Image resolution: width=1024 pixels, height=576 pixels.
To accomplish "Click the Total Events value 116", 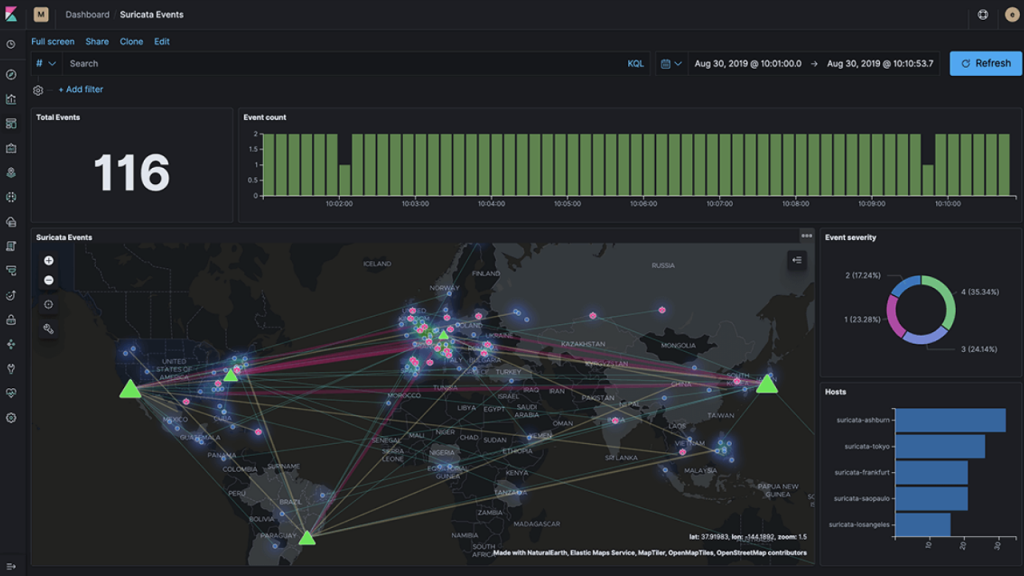I will pyautogui.click(x=131, y=173).
